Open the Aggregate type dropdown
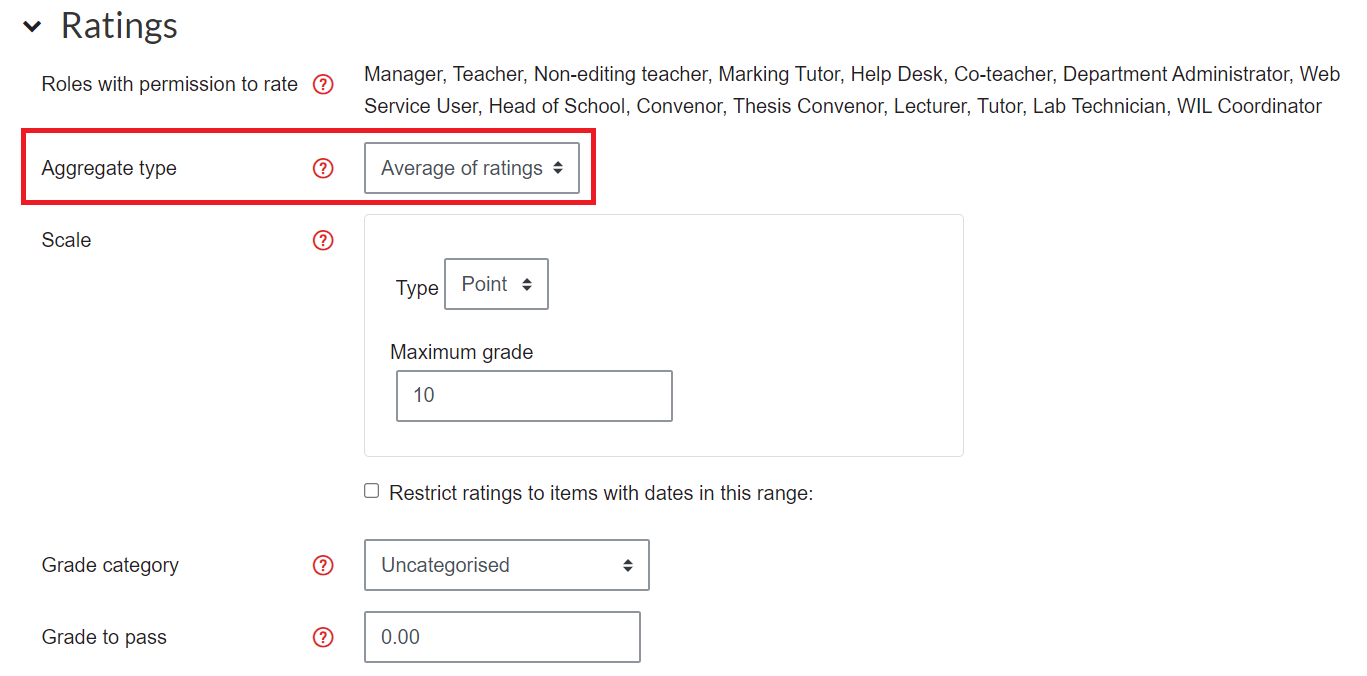1367x676 pixels. [x=472, y=169]
